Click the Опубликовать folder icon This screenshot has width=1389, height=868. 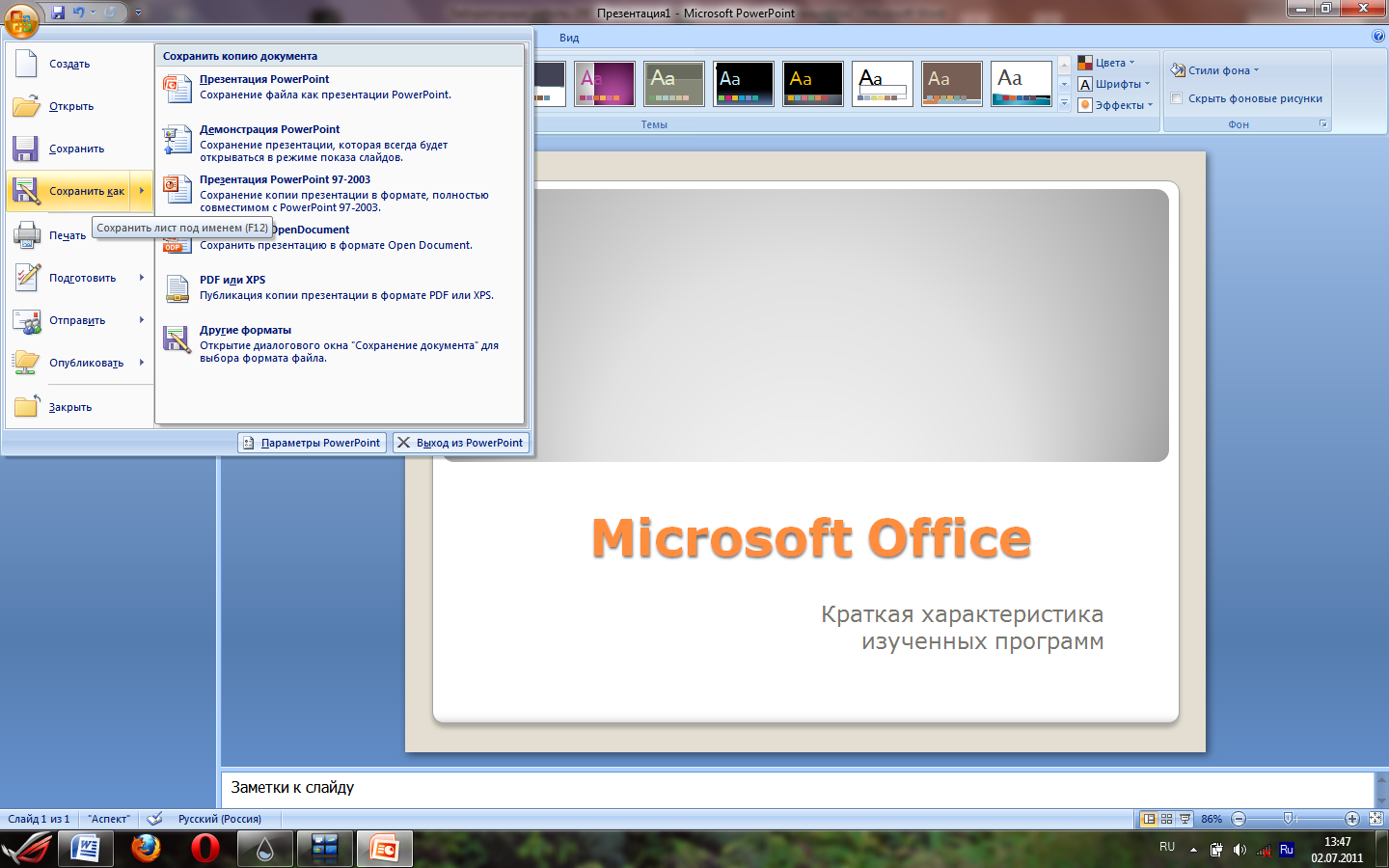point(27,363)
